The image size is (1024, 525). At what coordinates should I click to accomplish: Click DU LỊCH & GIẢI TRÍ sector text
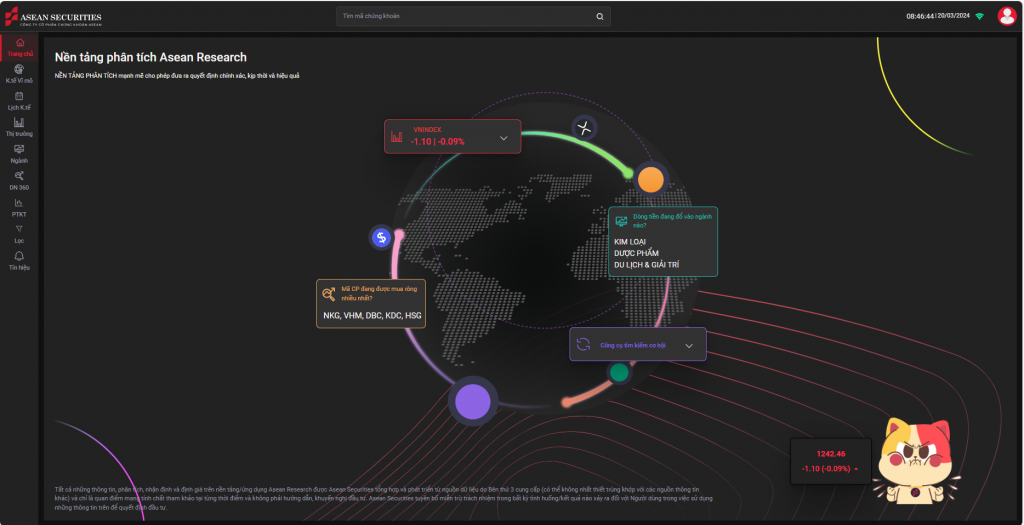[x=647, y=264]
